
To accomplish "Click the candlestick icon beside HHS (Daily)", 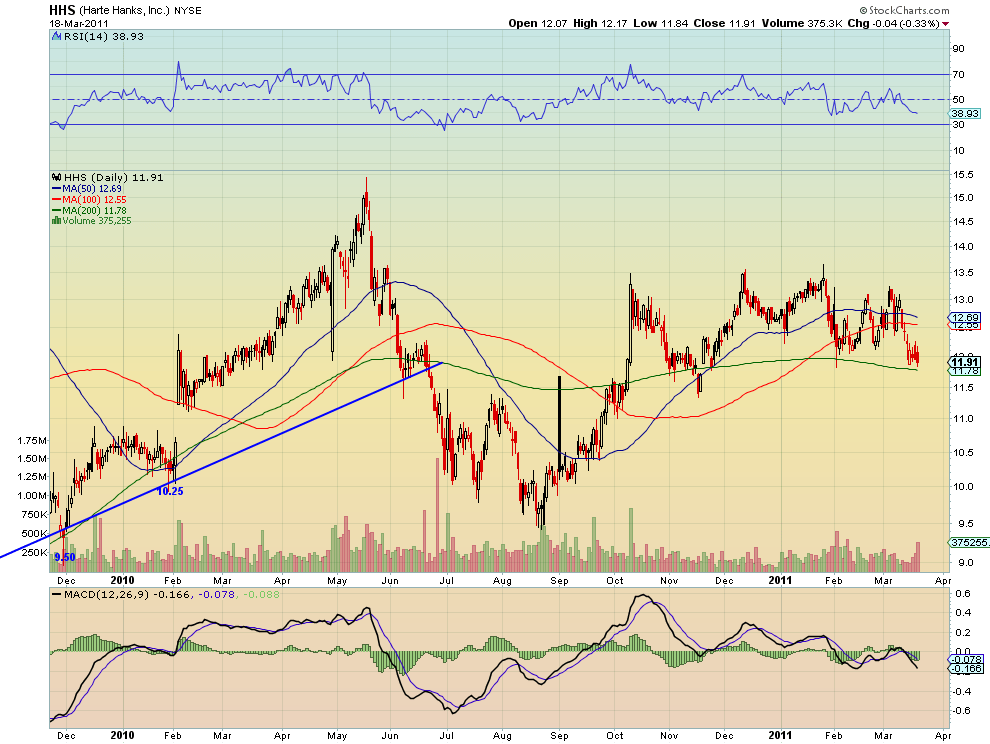I will point(57,177).
